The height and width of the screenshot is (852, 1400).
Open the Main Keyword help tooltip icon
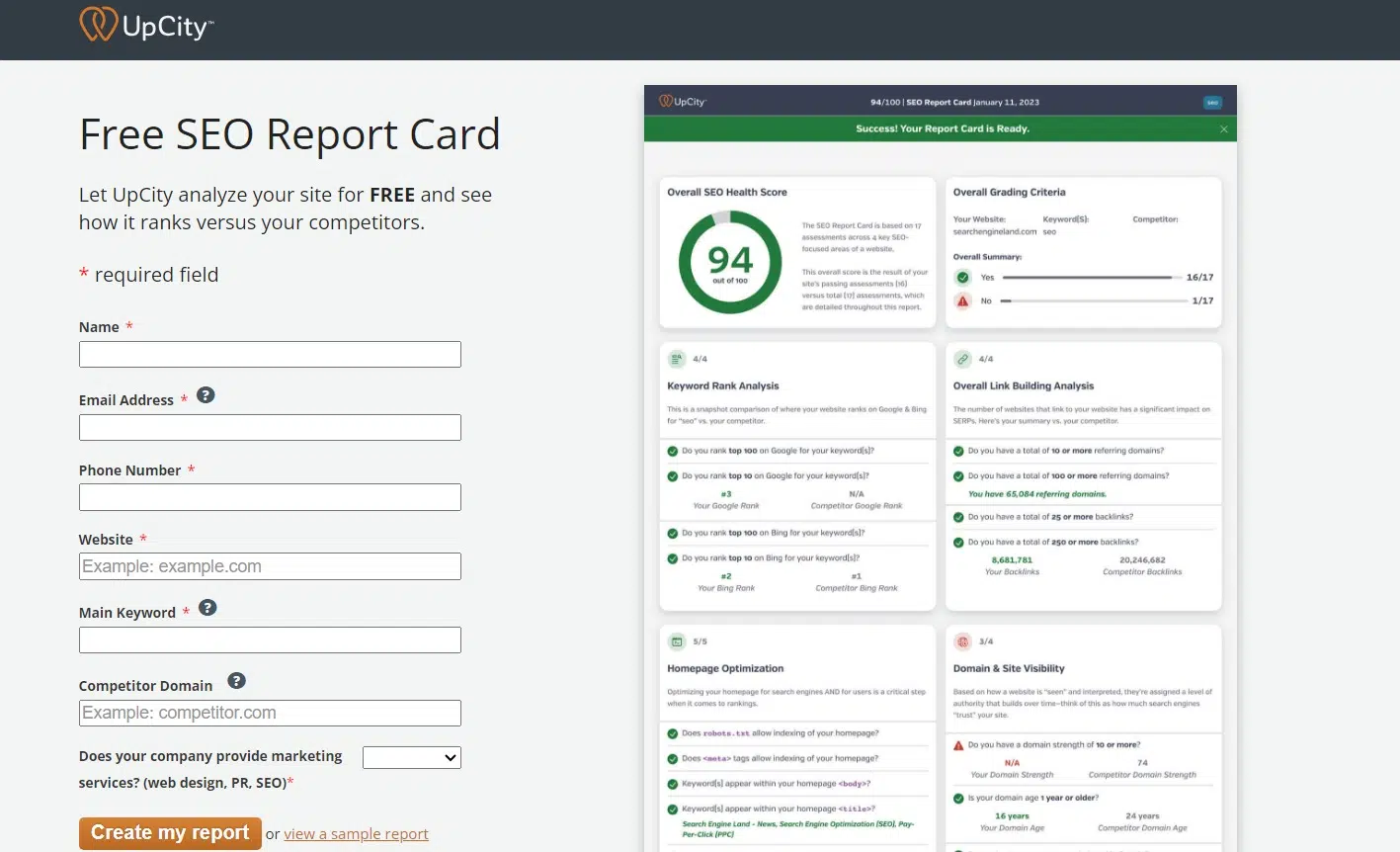point(207,608)
